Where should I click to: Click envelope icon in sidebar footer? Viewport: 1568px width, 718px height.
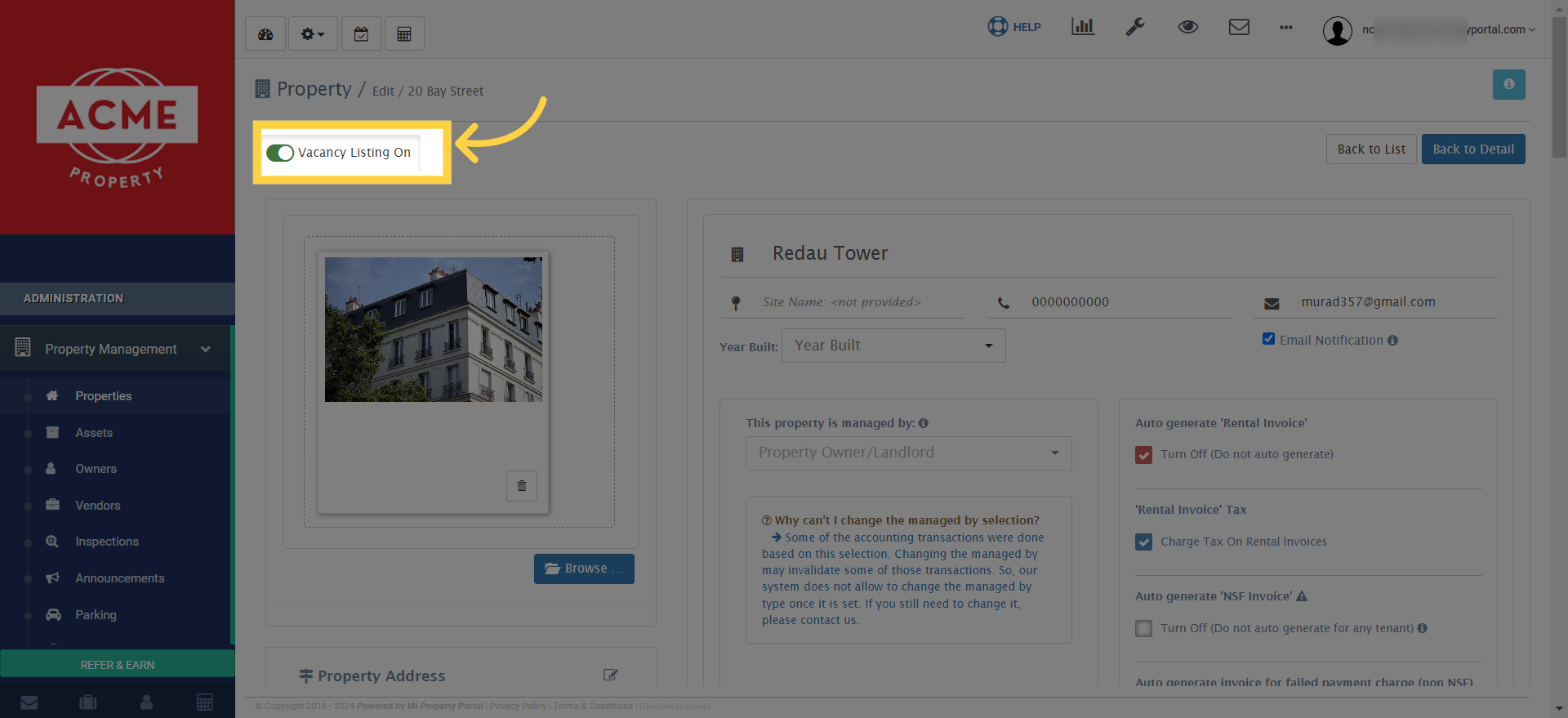click(29, 702)
